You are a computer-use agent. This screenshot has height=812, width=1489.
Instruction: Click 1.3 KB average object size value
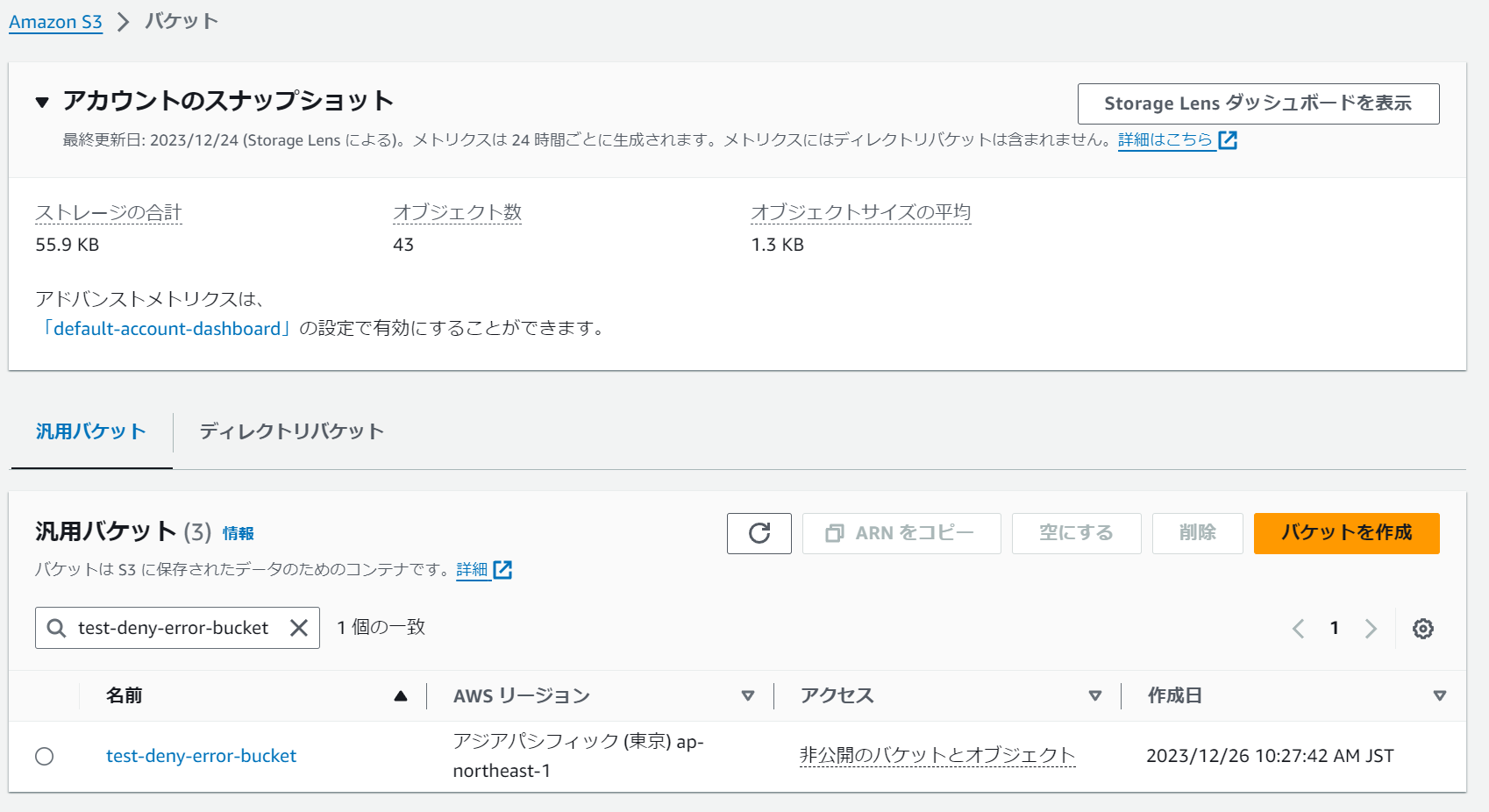(778, 245)
